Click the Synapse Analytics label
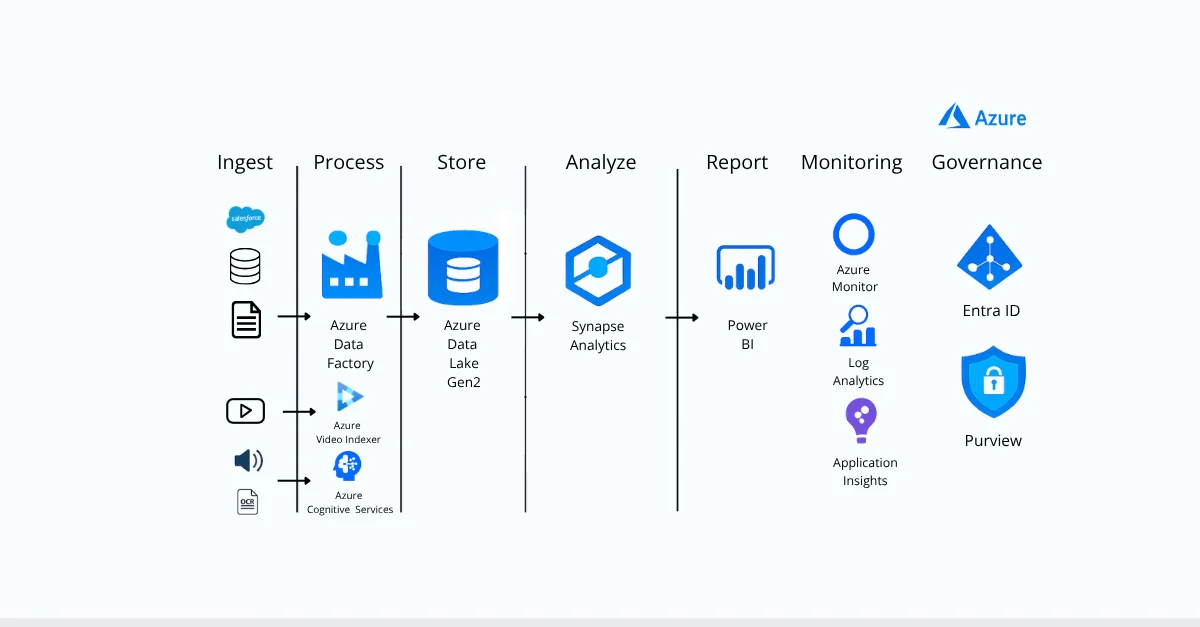Viewport: 1200px width, 627px height. [x=598, y=336]
